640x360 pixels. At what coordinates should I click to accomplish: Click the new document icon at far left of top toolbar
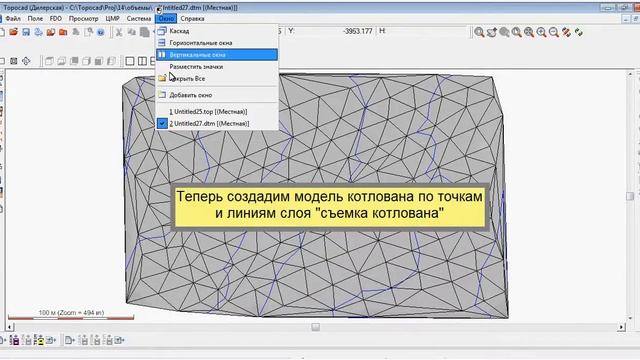point(2,32)
